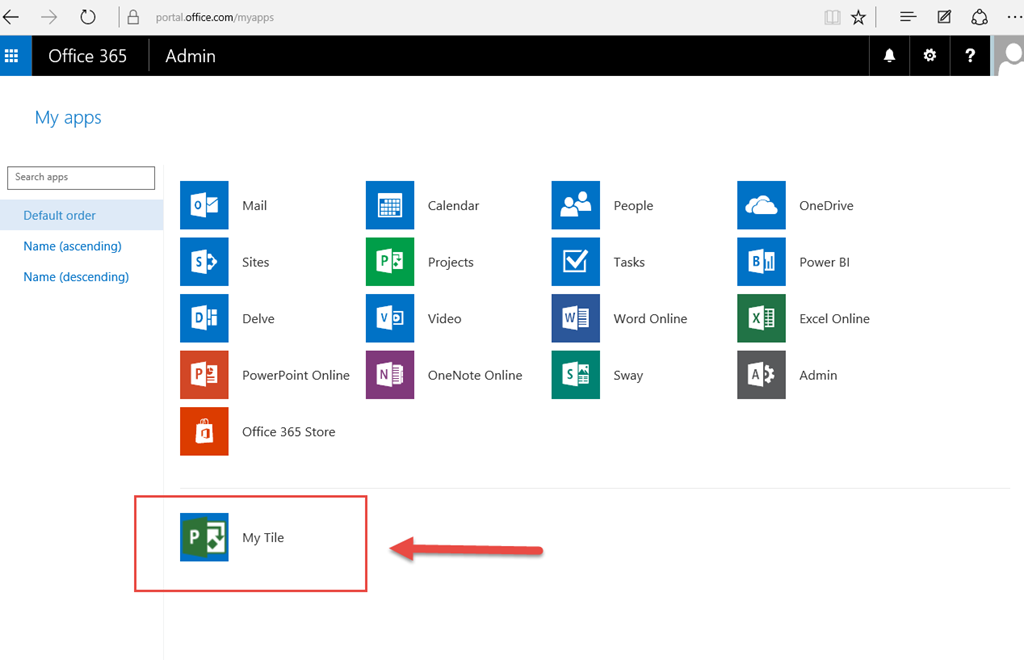Open the People label link
The height and width of the screenshot is (660, 1024).
click(633, 206)
